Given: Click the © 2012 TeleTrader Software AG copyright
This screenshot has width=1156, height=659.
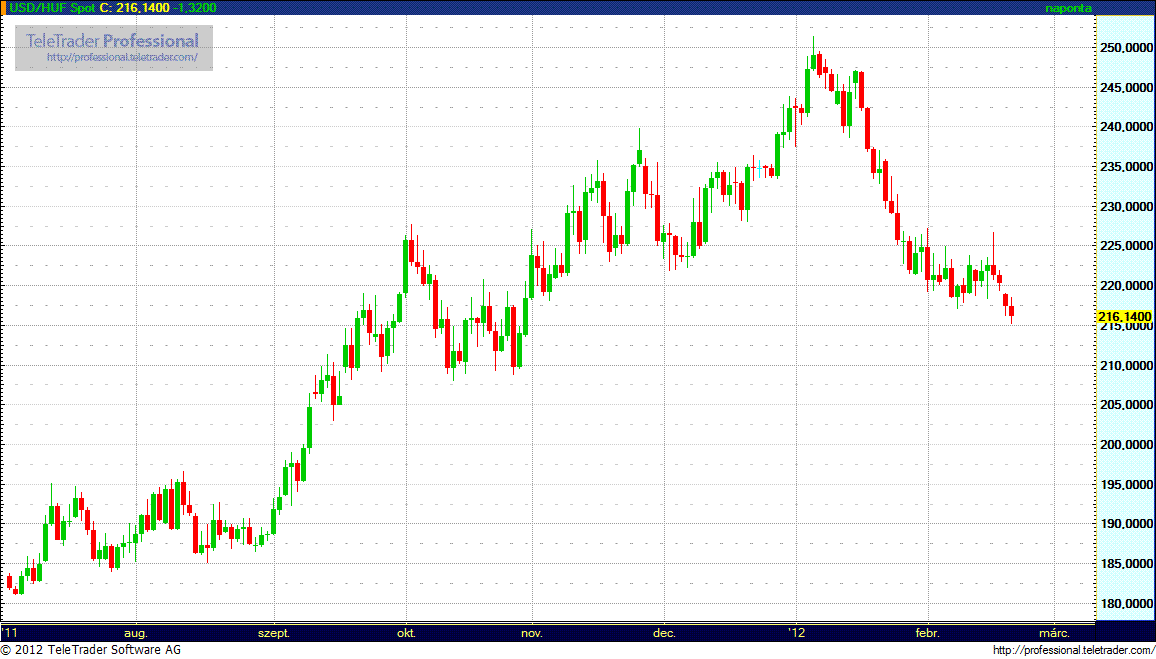Looking at the screenshot, I should coord(91,650).
